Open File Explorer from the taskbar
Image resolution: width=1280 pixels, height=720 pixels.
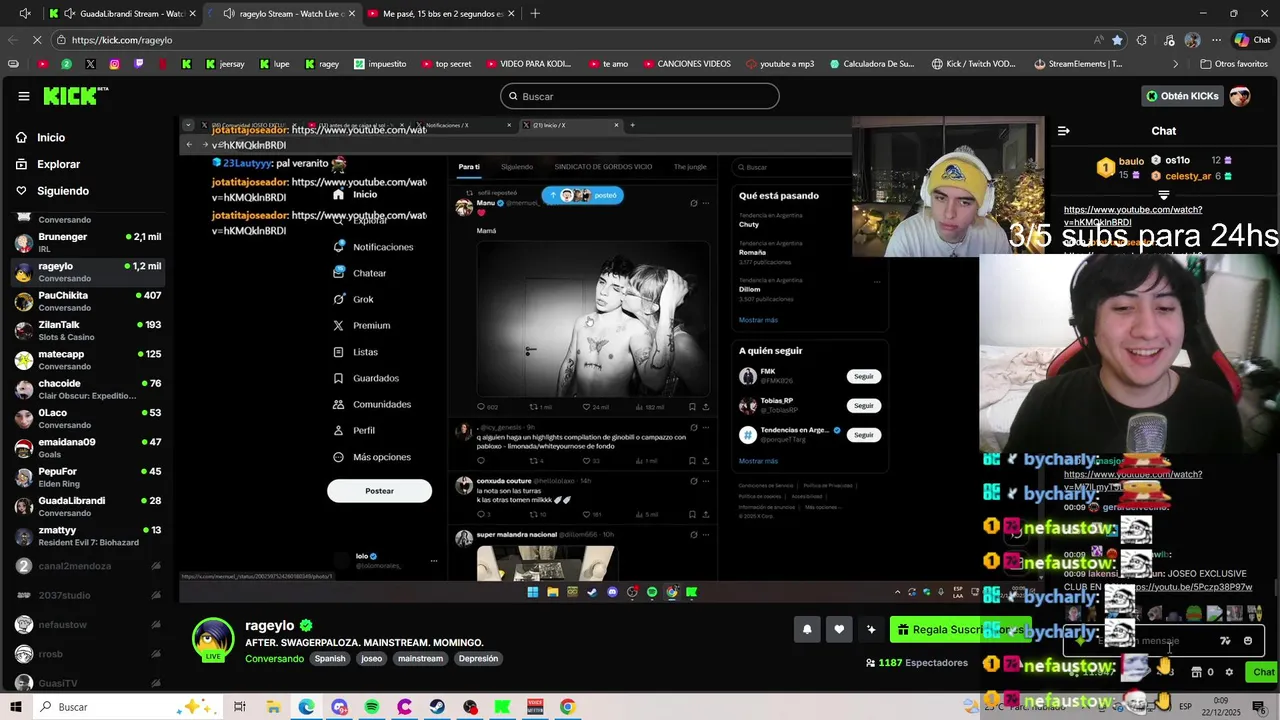click(273, 707)
